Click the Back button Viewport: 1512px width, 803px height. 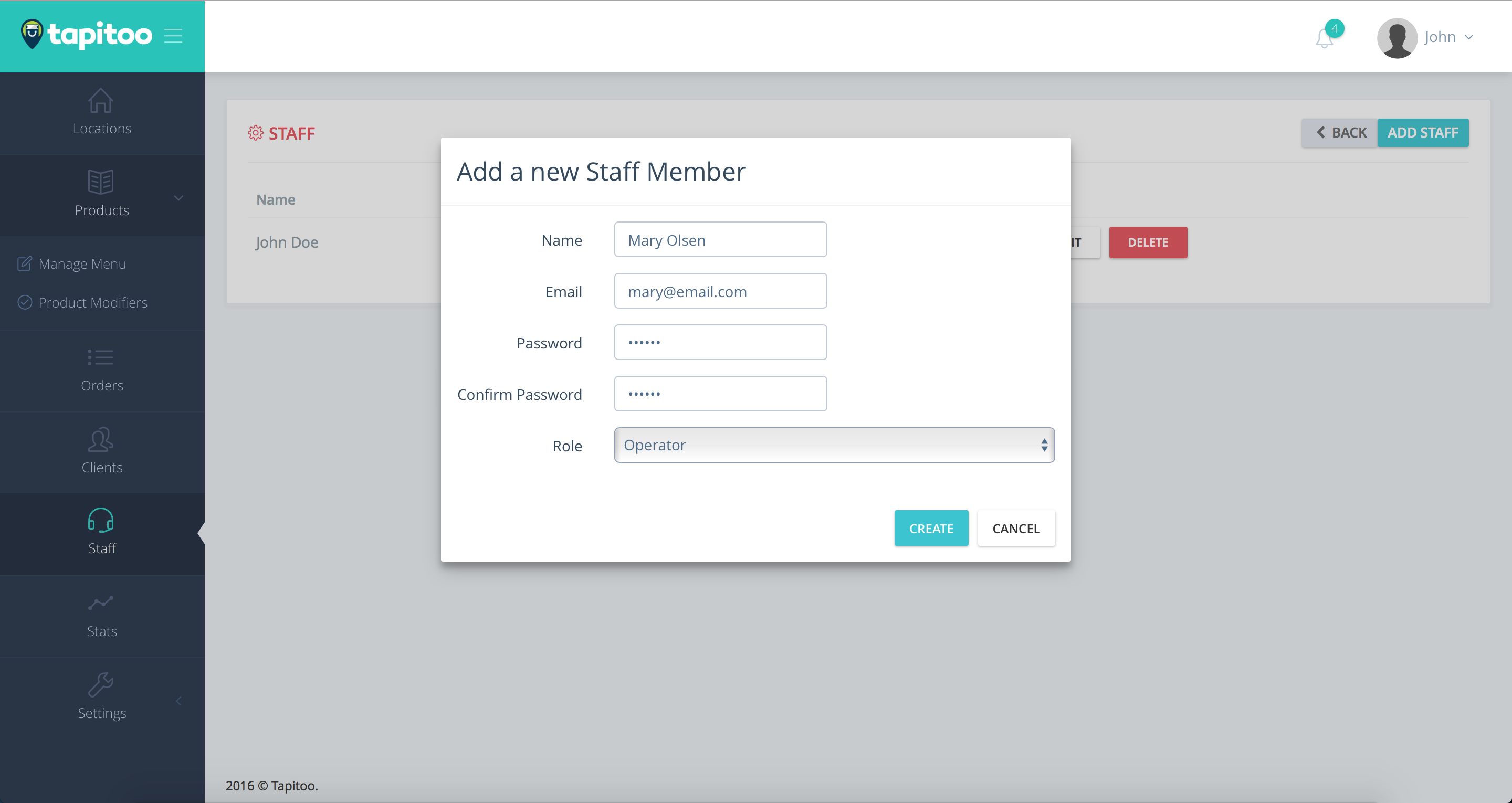pyautogui.click(x=1340, y=133)
